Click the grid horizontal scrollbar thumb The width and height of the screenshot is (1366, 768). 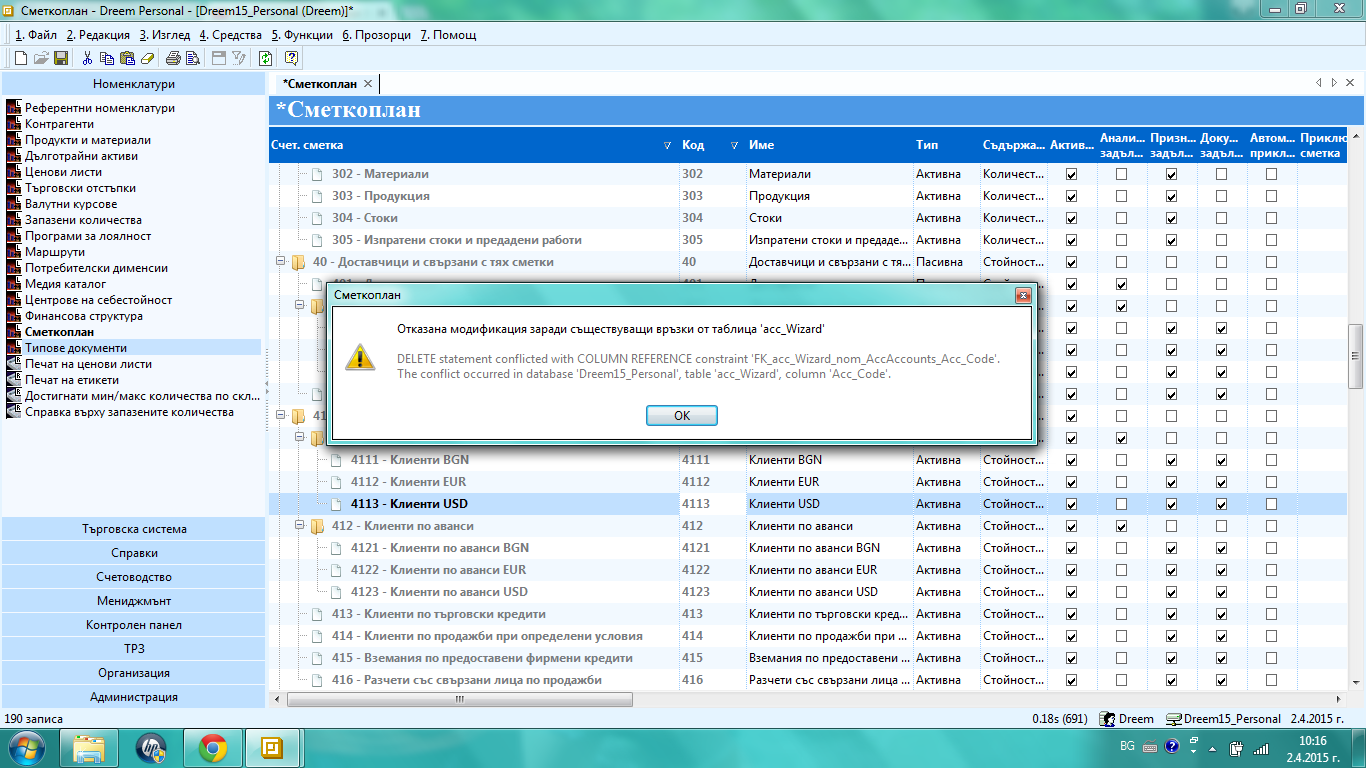pos(461,699)
